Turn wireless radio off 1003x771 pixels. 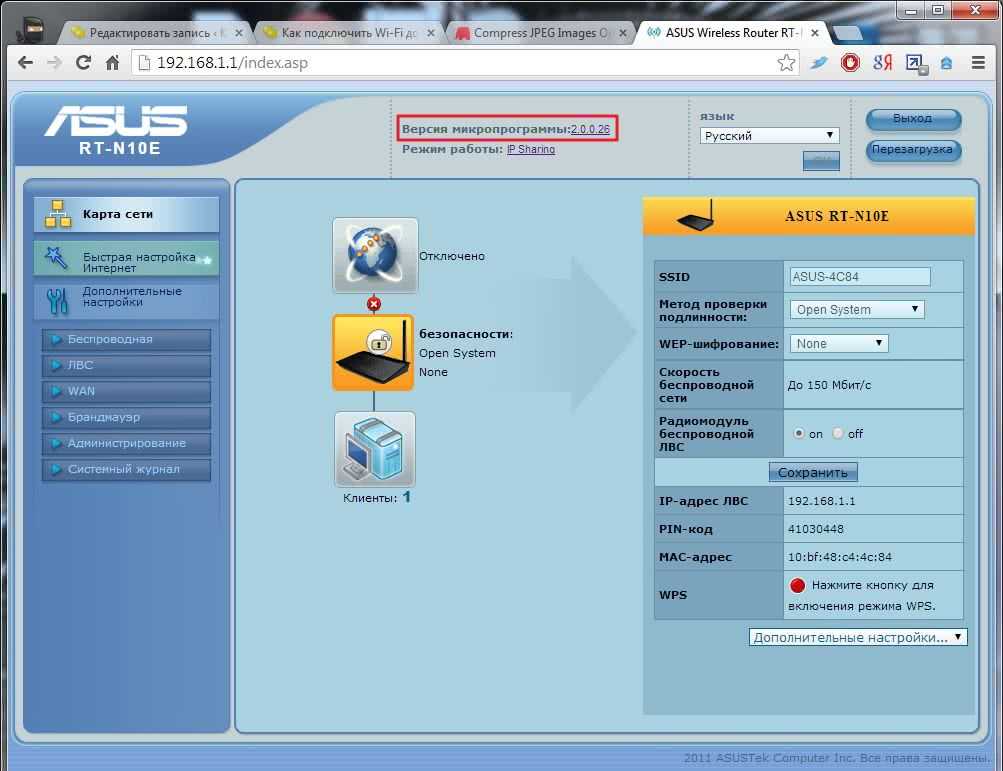pyautogui.click(x=838, y=434)
